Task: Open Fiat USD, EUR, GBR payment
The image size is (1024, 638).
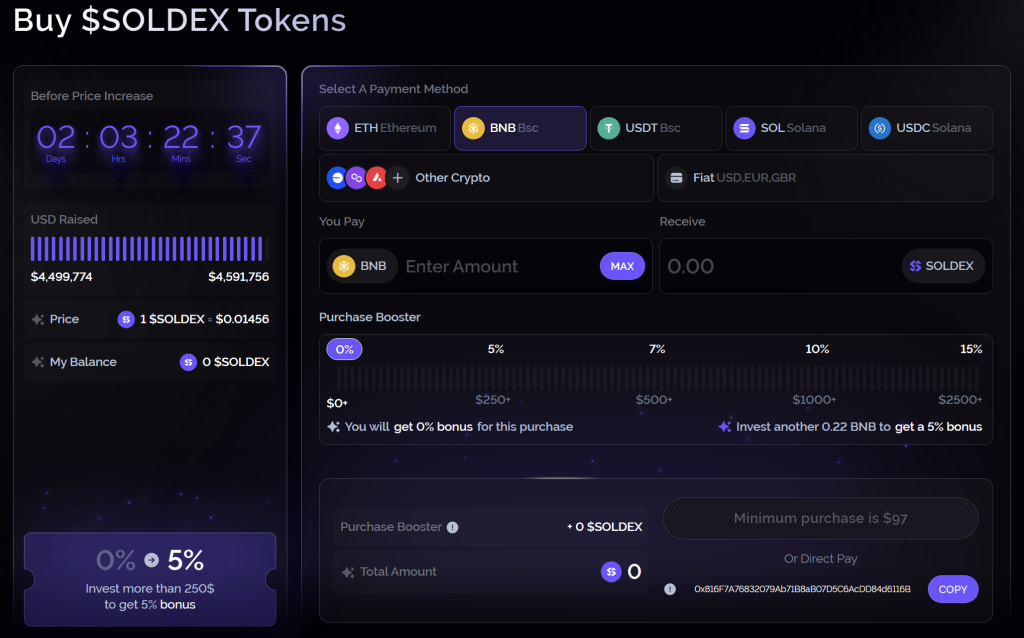Action: coord(825,178)
